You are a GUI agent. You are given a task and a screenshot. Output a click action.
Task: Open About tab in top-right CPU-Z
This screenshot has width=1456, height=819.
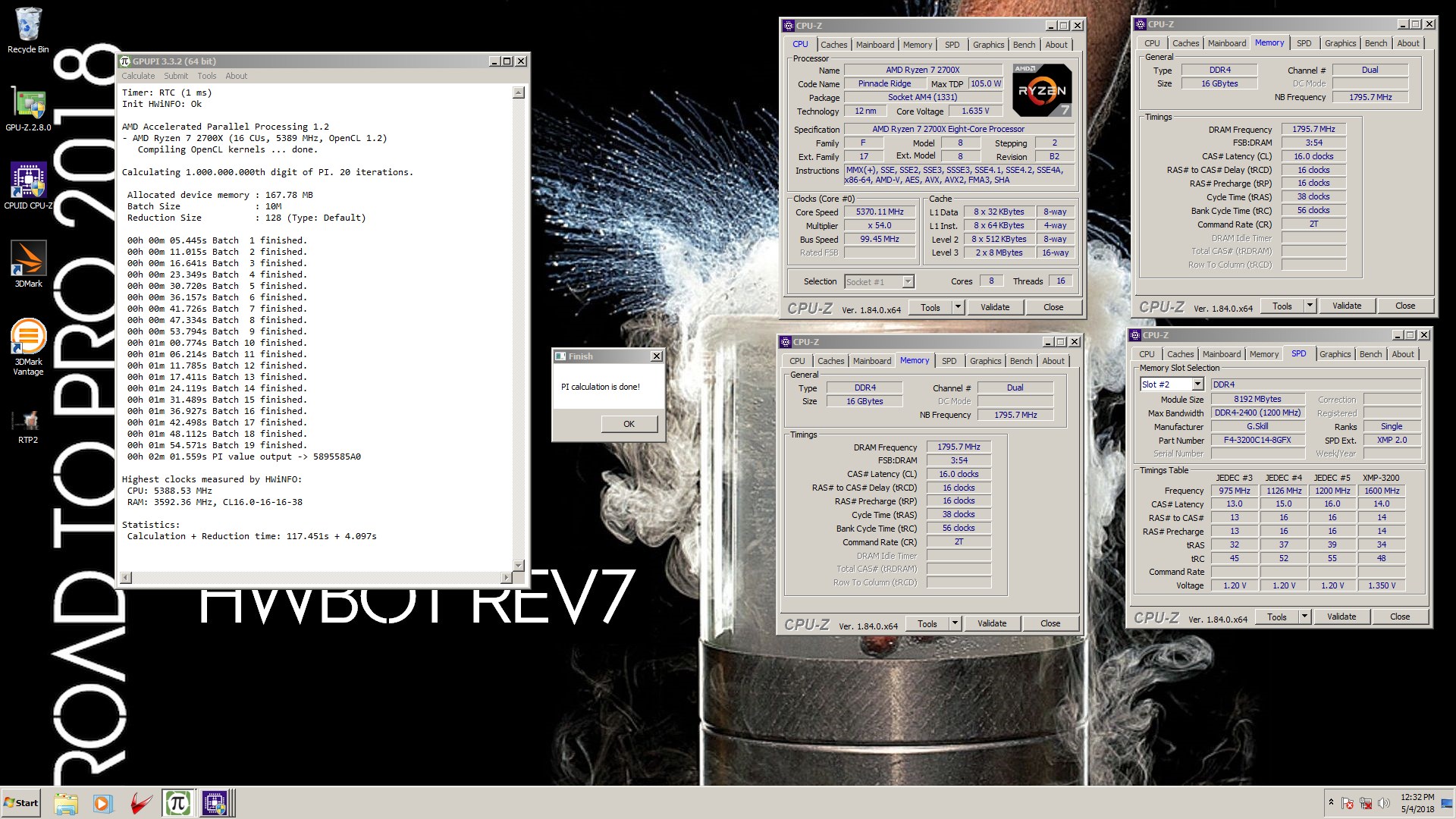click(1408, 43)
